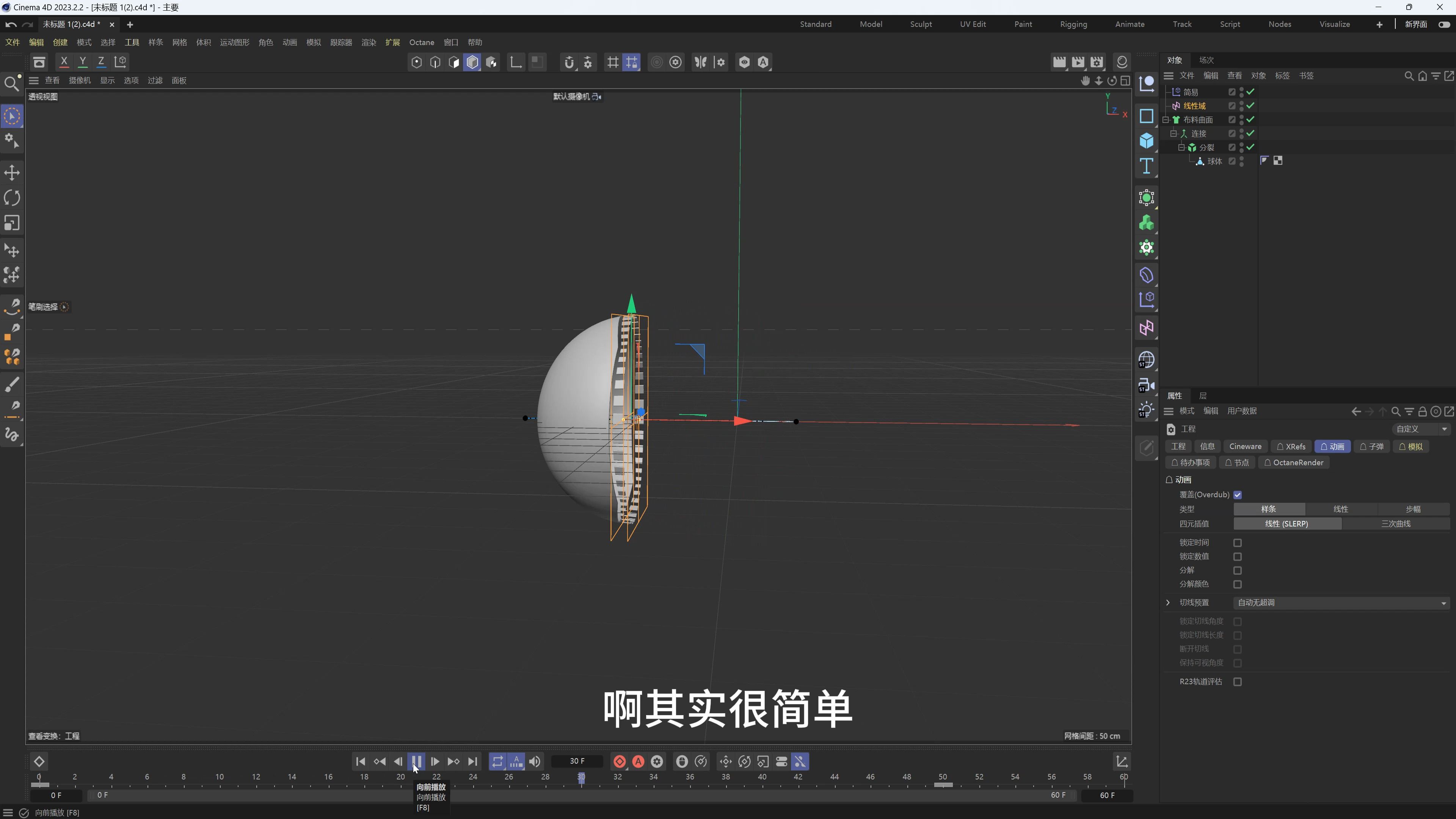Screen dimensions: 1456x819
Task: Enable the R23轨道评估 checkbox
Action: coord(1237,682)
